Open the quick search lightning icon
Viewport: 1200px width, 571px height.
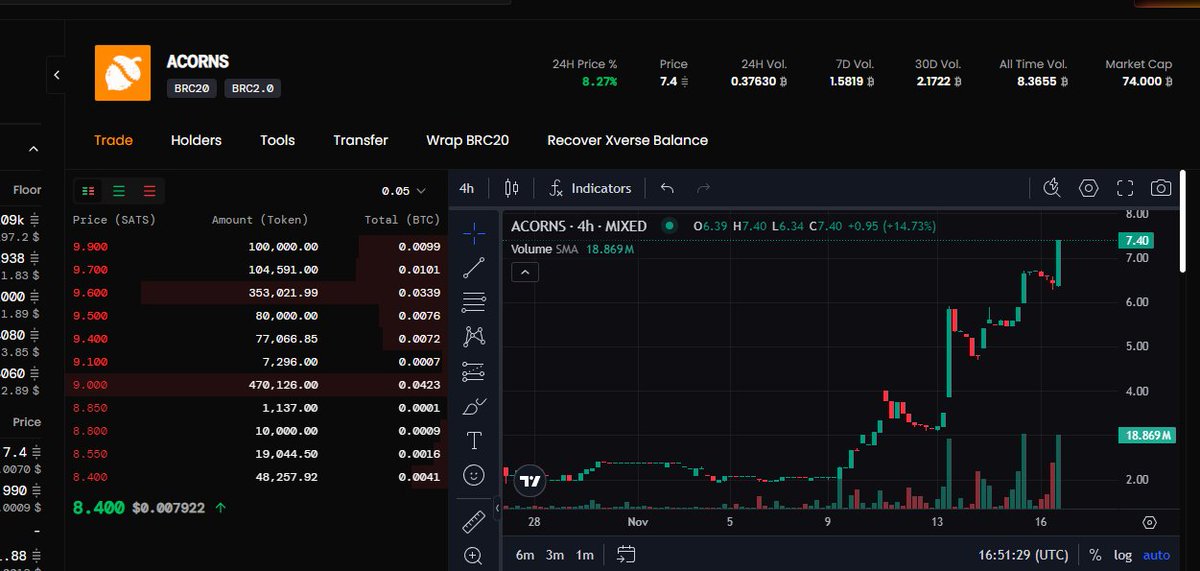(x=1051, y=188)
